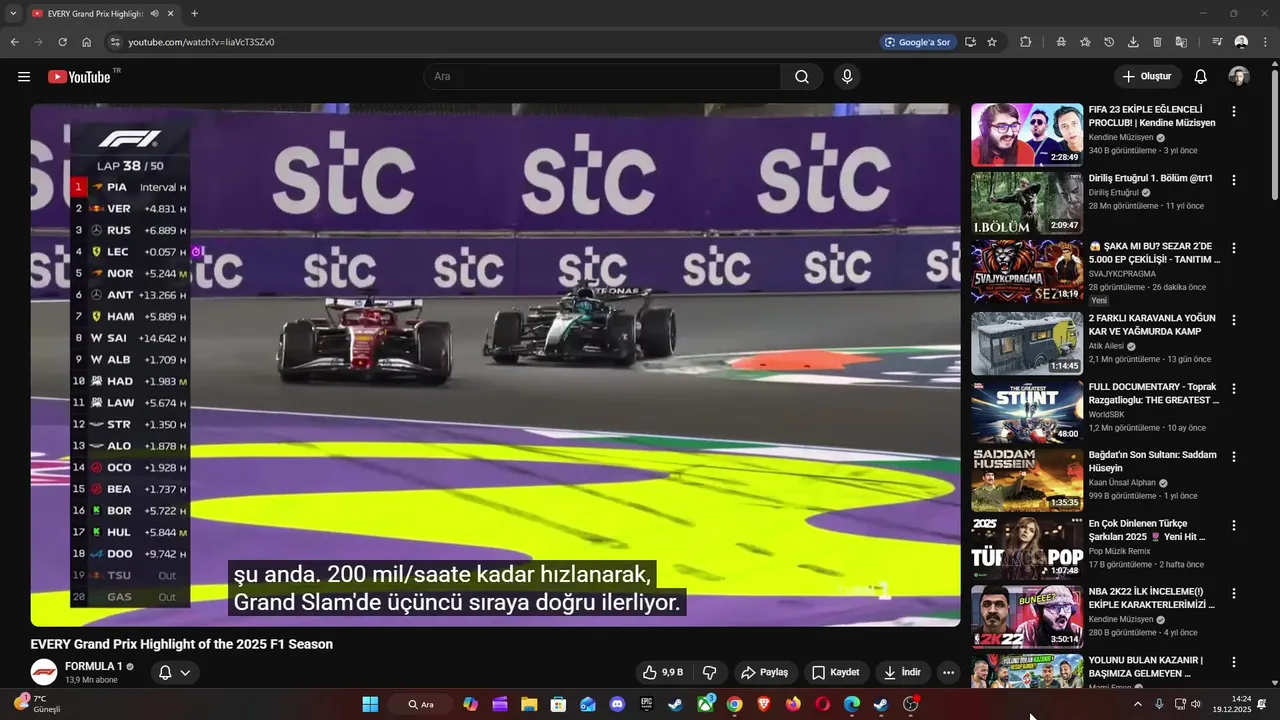Viewport: 1280px width, 720px height.
Task: Dislike the video with thumbs down
Action: [710, 672]
